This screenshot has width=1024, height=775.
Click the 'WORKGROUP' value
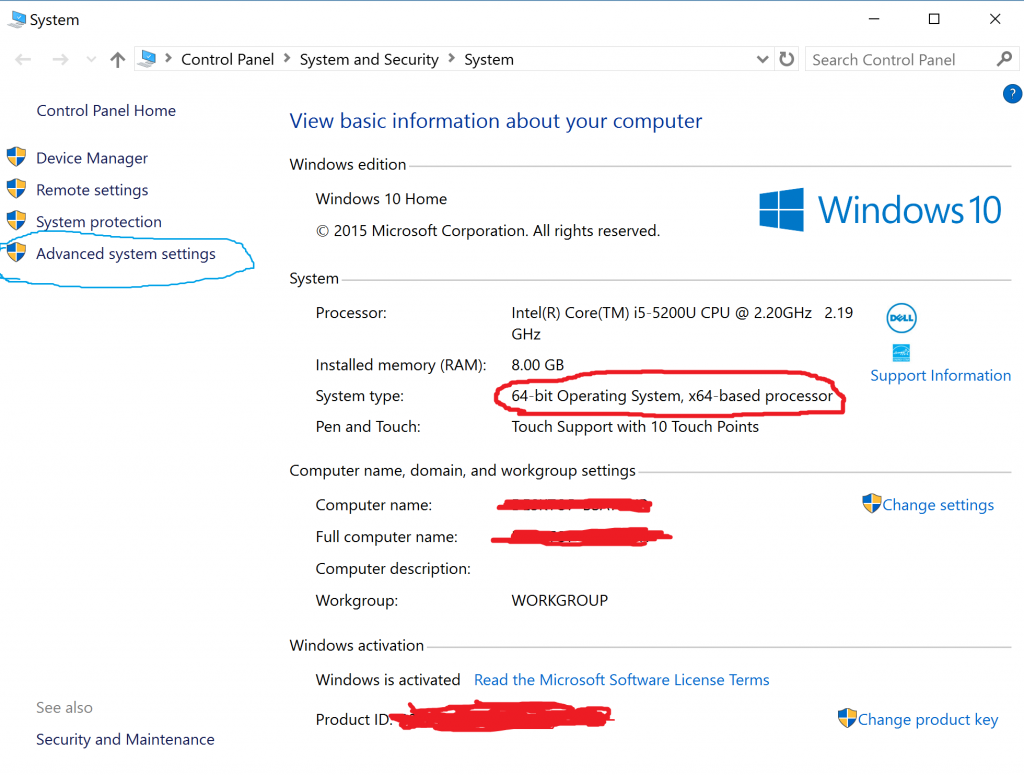pos(560,600)
